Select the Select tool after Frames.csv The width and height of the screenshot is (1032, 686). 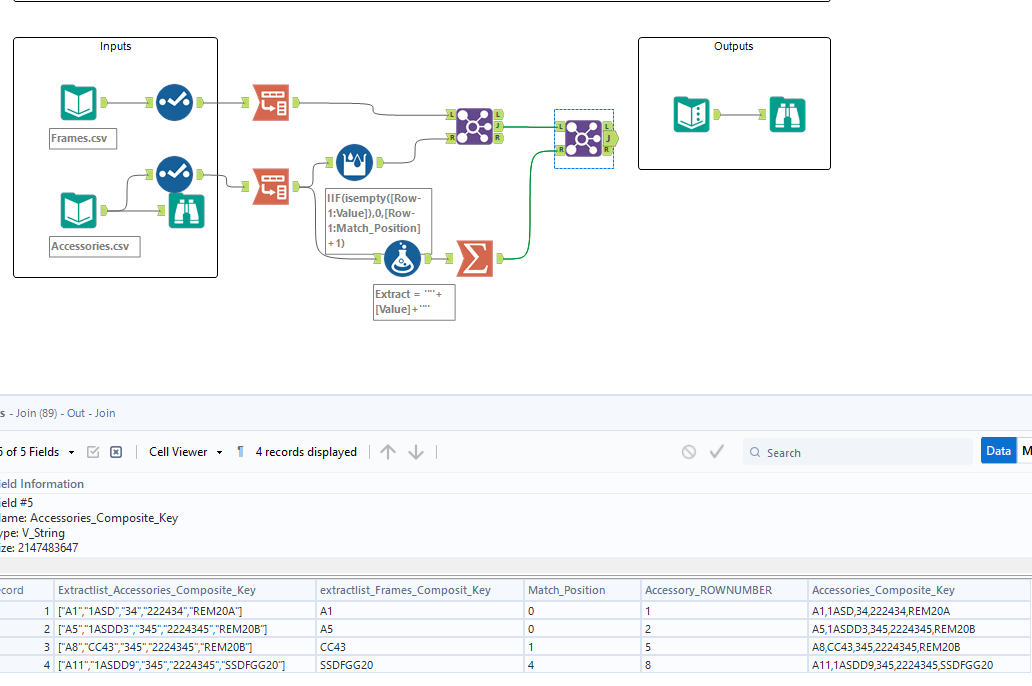coord(174,102)
